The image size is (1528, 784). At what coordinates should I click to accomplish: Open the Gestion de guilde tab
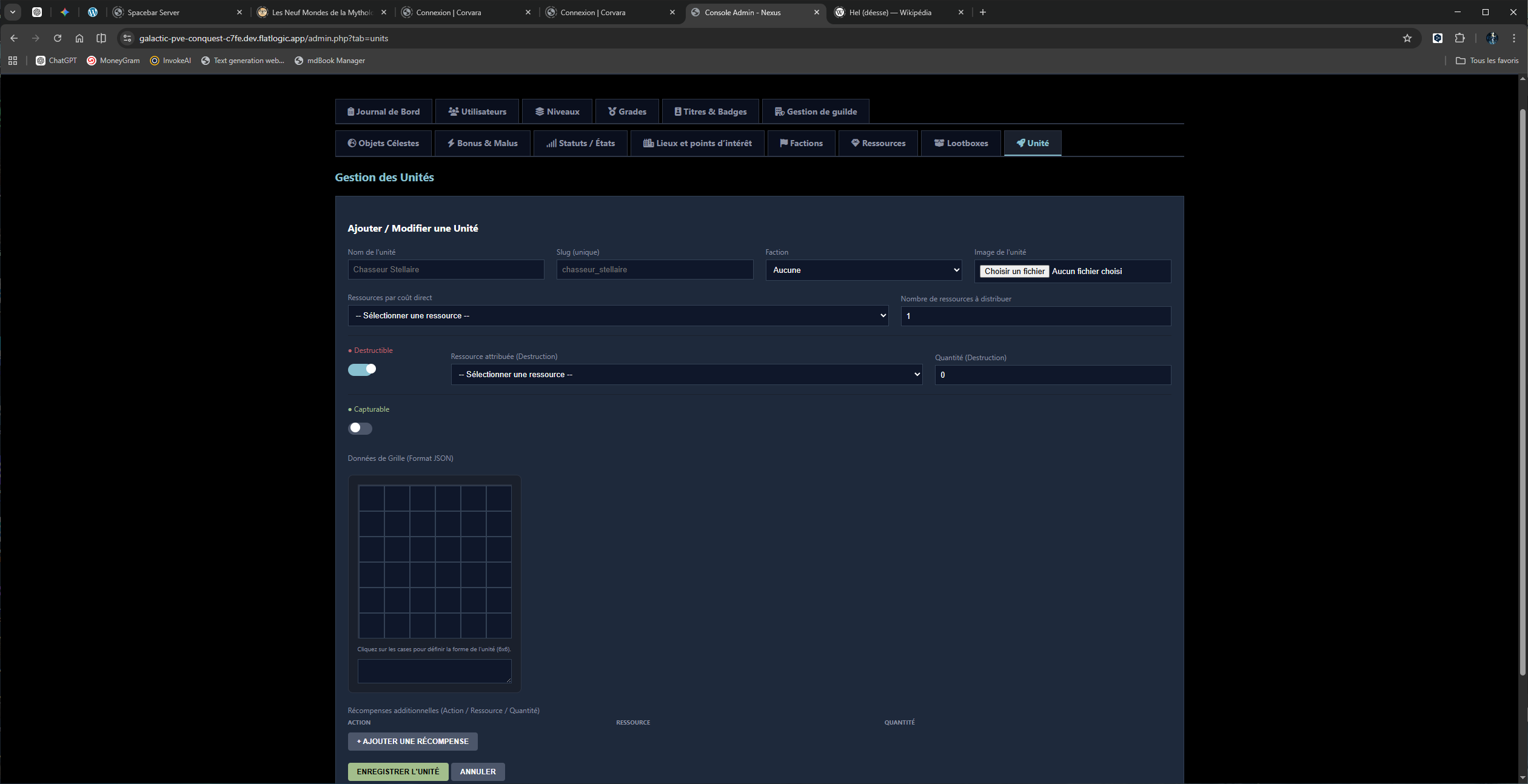tap(816, 112)
